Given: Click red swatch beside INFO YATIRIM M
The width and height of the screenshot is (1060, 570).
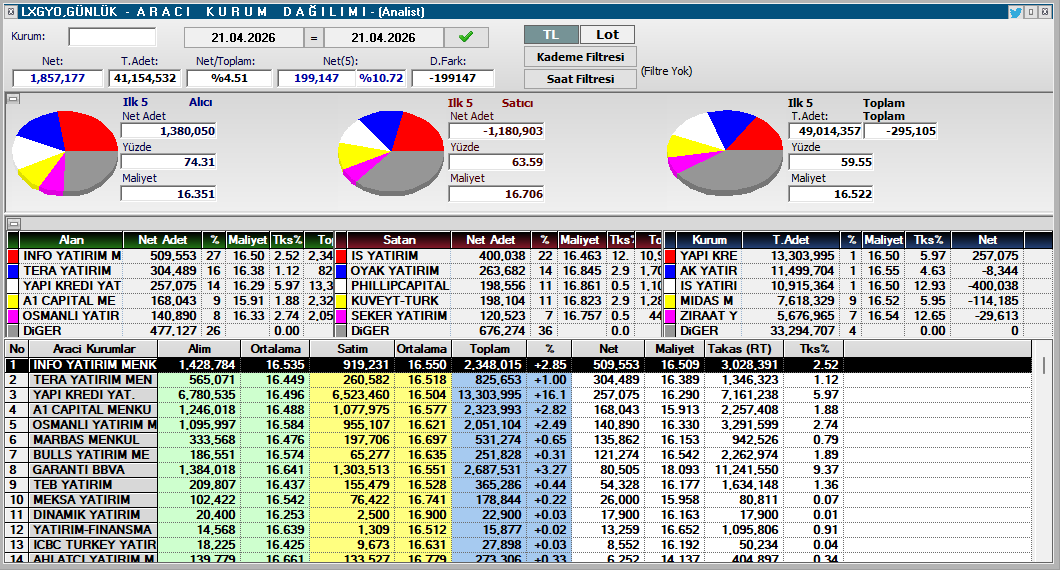Looking at the screenshot, I should 12,256.
